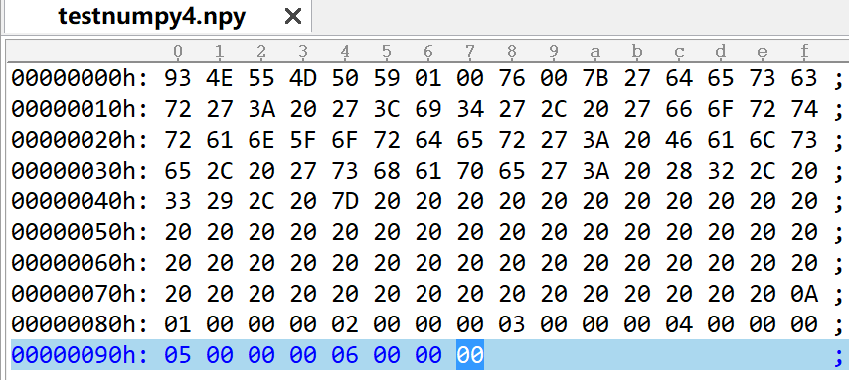Select byte 7D in row 00000040h
This screenshot has width=849, height=380.
tap(345, 201)
